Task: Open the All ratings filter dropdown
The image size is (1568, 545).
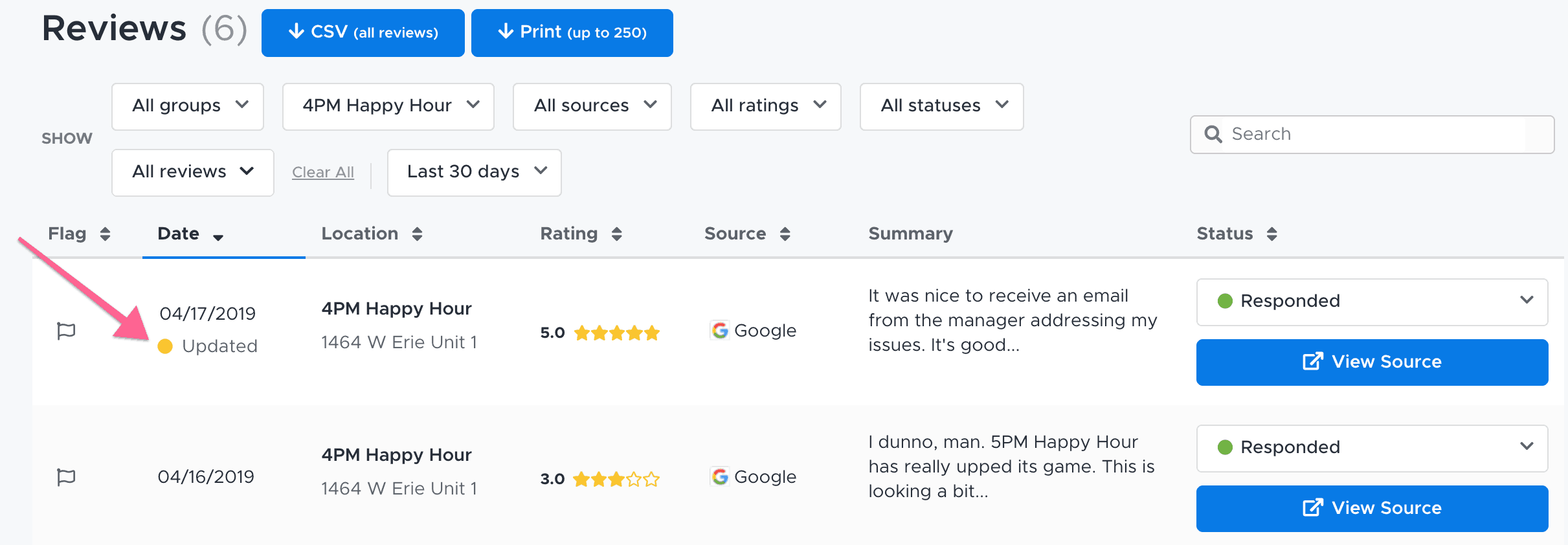Action: (765, 106)
